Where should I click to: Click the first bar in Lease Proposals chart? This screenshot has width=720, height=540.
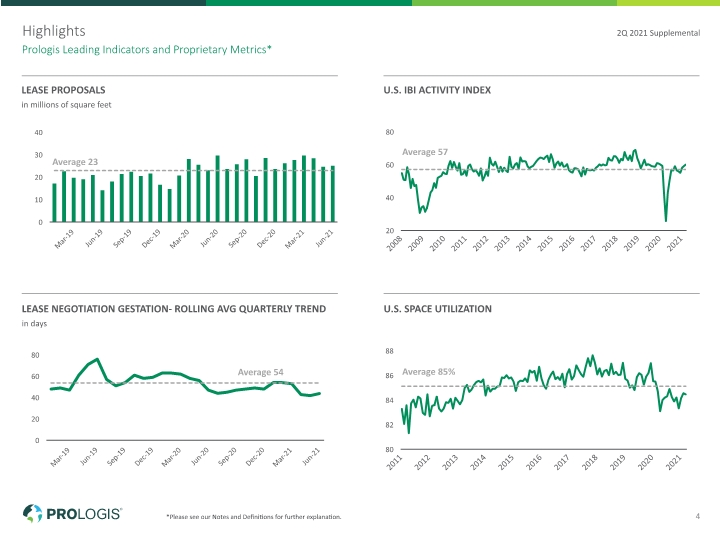(54, 203)
